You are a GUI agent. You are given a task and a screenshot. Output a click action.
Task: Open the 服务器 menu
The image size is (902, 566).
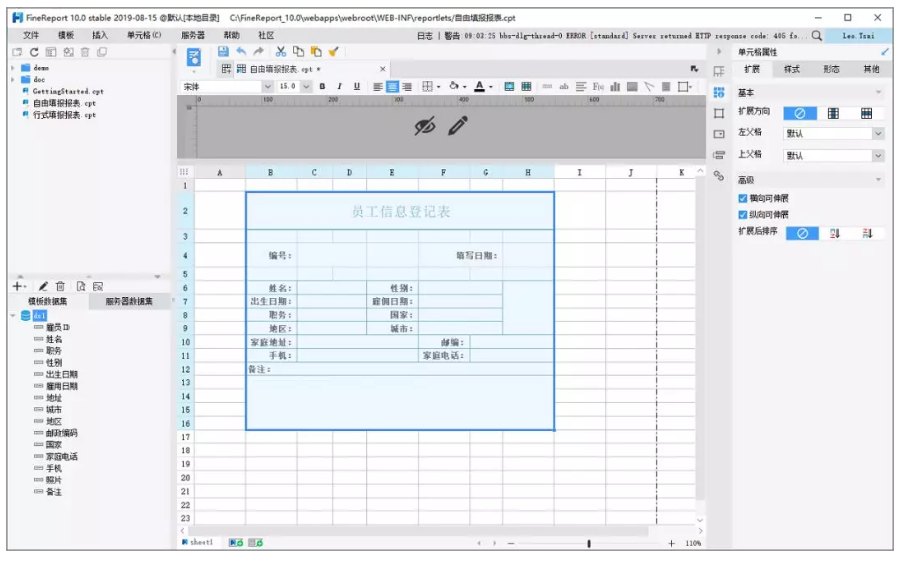pos(193,36)
